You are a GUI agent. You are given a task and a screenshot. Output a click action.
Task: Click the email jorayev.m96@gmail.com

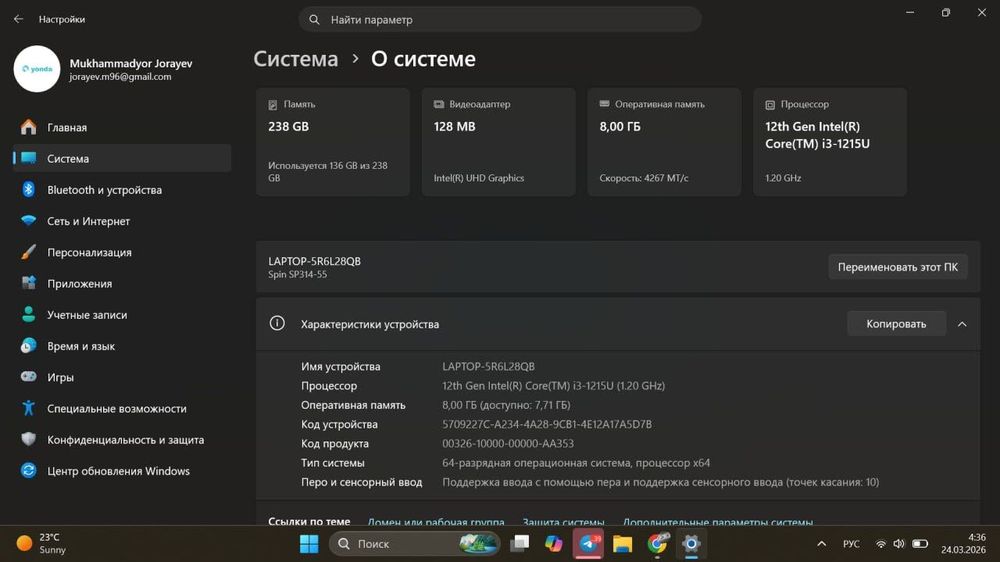pyautogui.click(x=121, y=77)
